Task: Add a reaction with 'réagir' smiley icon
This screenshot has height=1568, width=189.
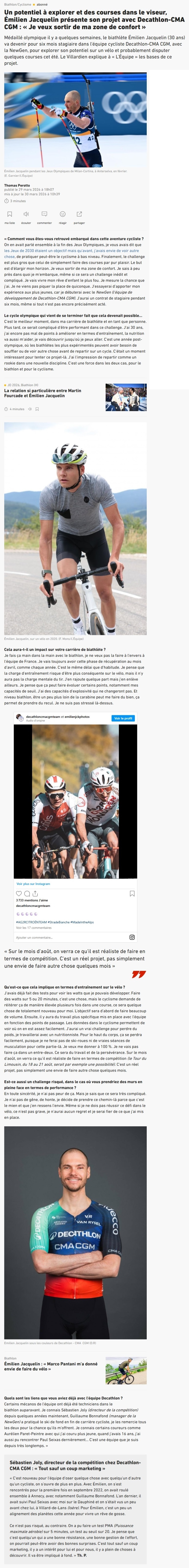Action: point(63,214)
